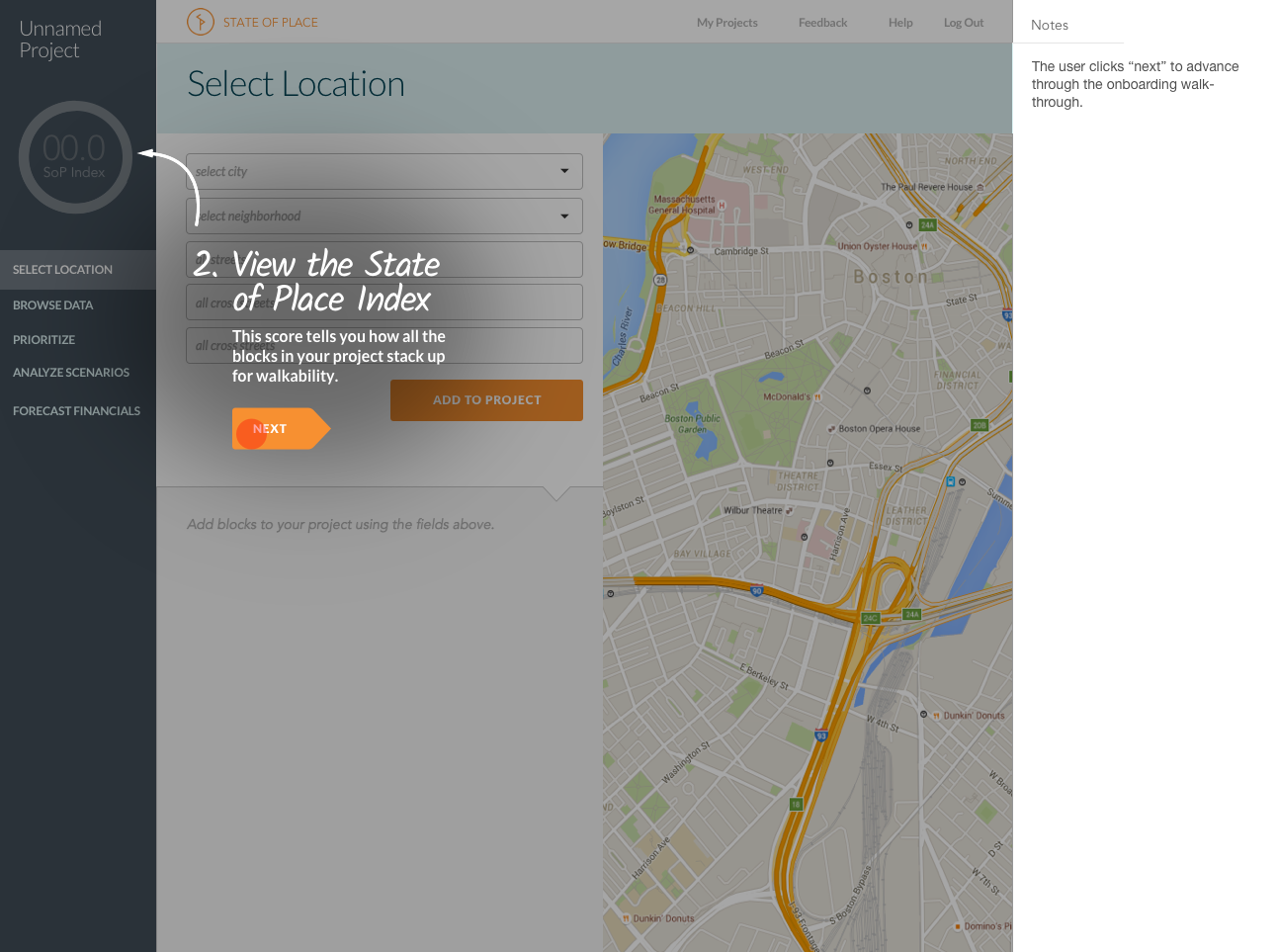Open the Help menu item
This screenshot has height=952, width=1278.
[x=900, y=23]
